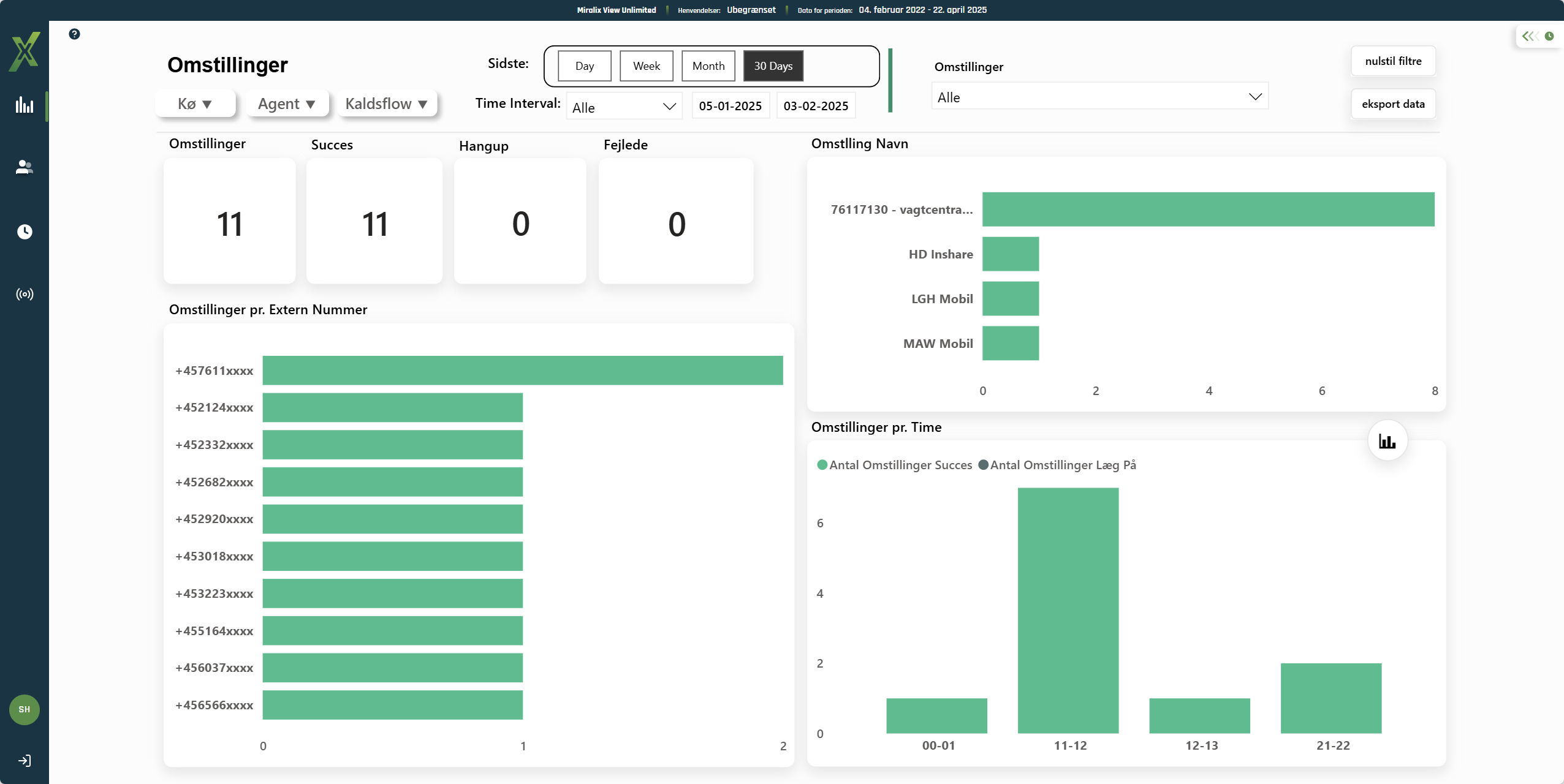Image resolution: width=1564 pixels, height=784 pixels.
Task: Collapse panel with the double chevron icon
Action: click(1530, 36)
